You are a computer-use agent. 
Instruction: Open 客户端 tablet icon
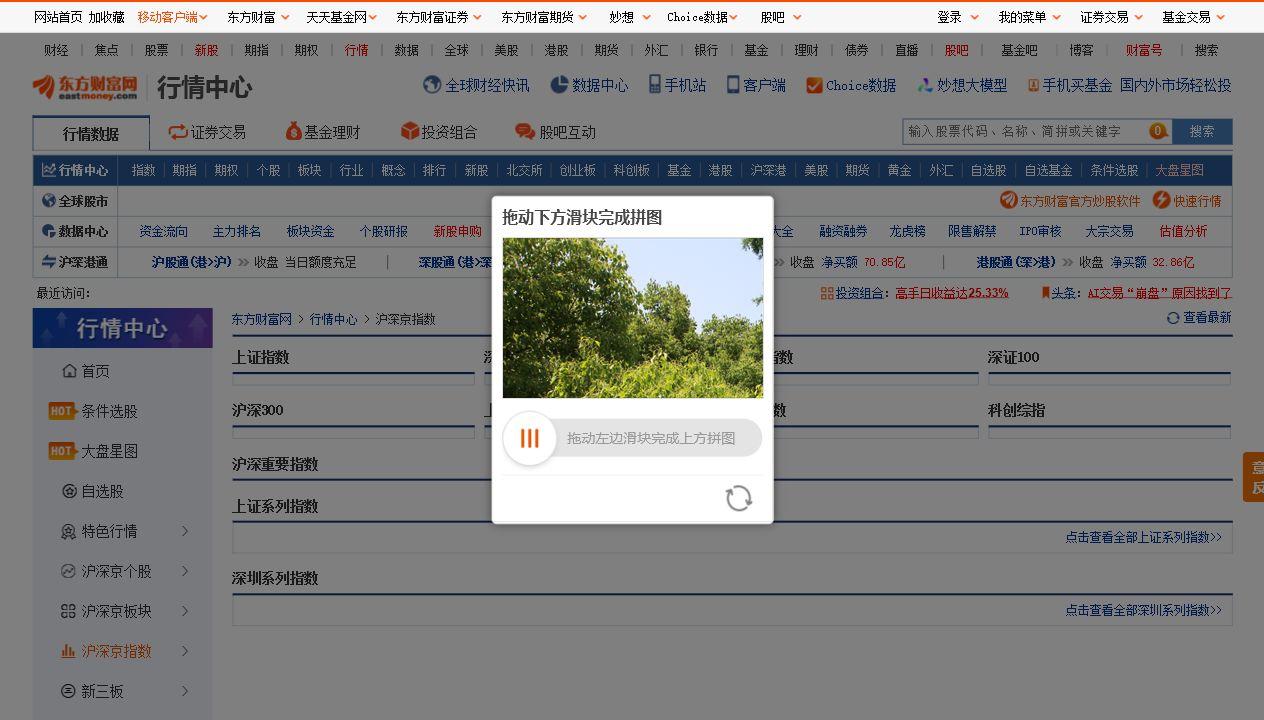point(733,85)
